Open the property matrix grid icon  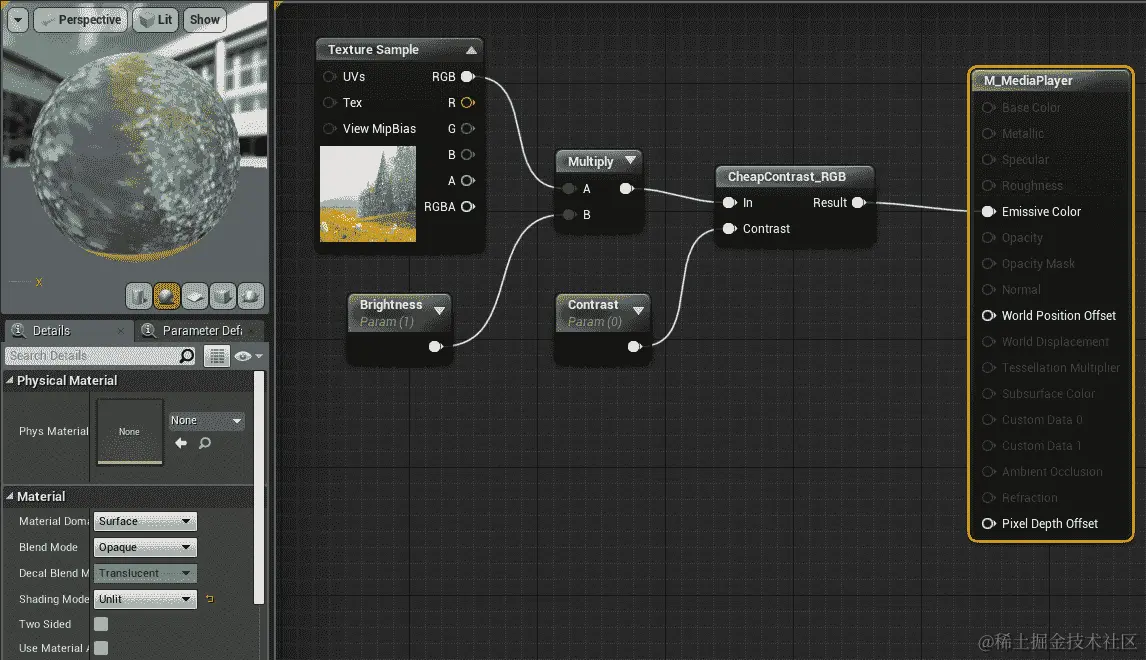[216, 356]
